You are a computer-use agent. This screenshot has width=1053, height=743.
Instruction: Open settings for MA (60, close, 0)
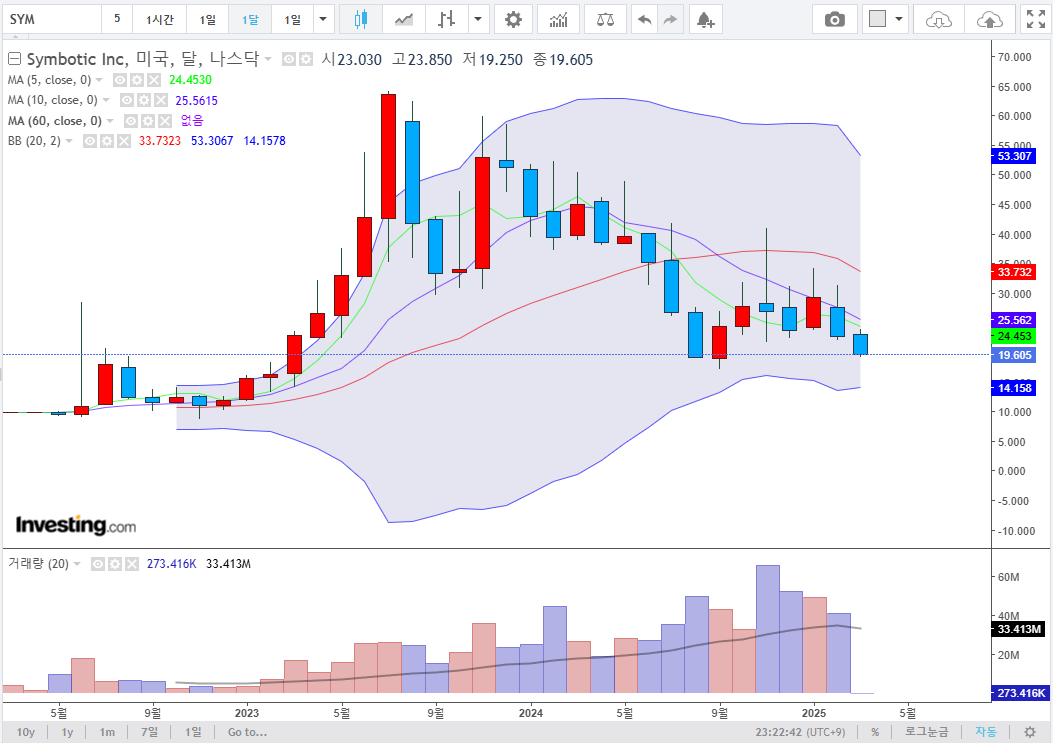148,121
